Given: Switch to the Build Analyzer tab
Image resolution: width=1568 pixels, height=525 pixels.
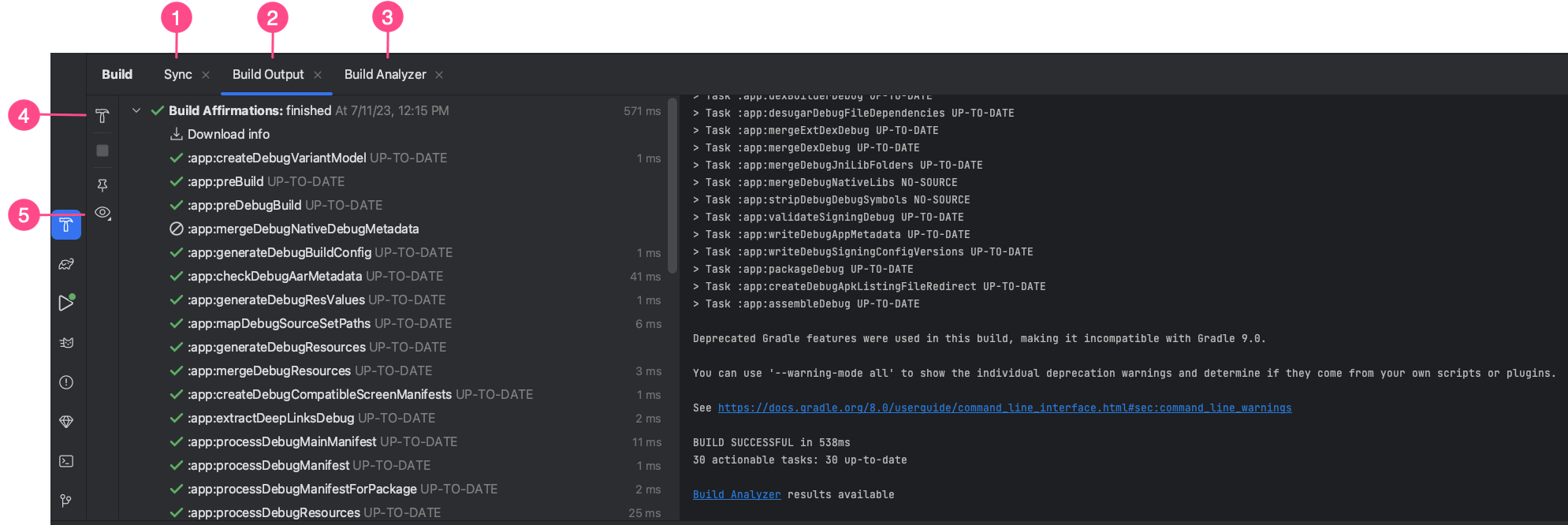Looking at the screenshot, I should (385, 74).
